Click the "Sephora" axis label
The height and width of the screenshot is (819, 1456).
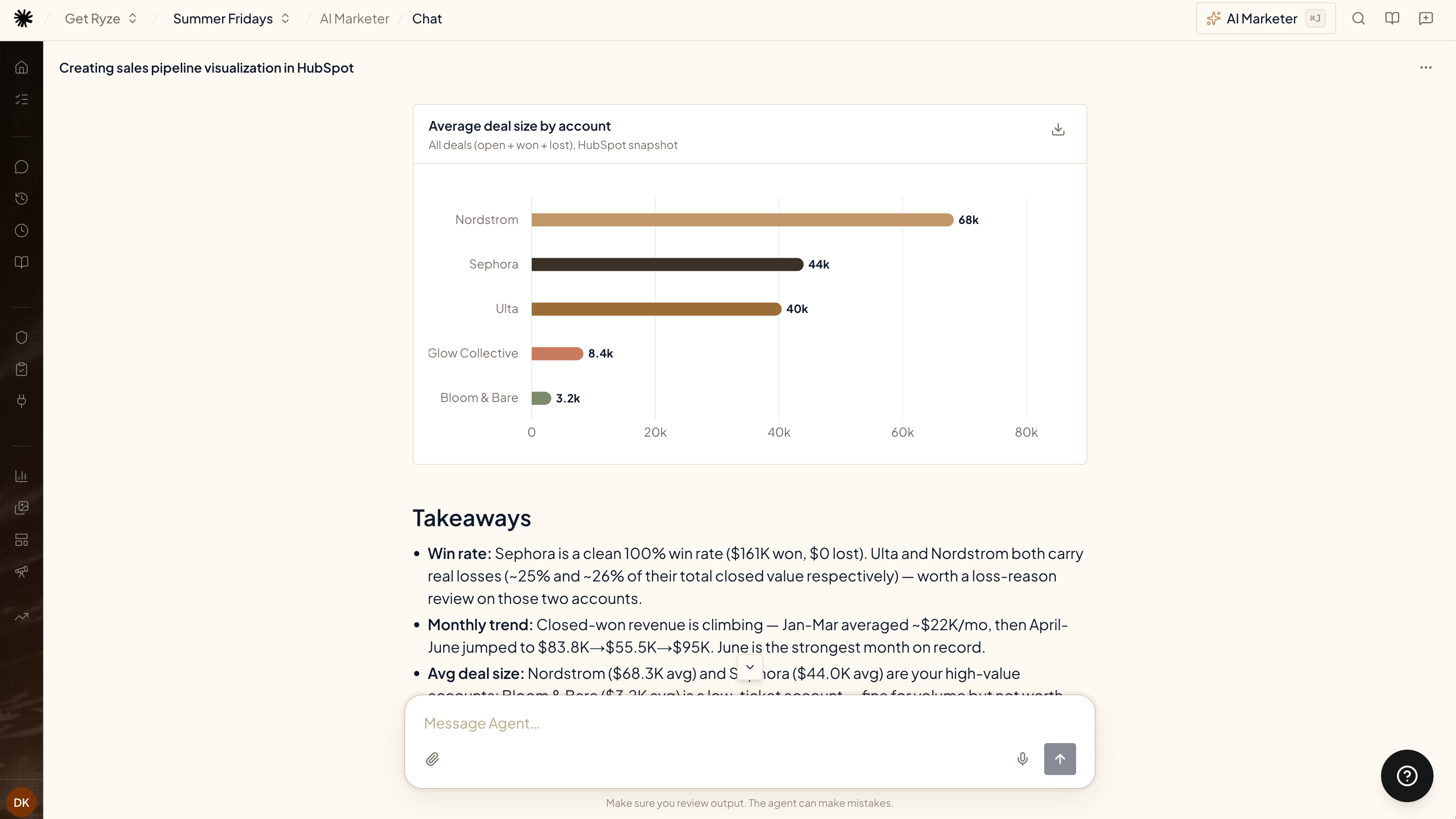click(x=493, y=264)
